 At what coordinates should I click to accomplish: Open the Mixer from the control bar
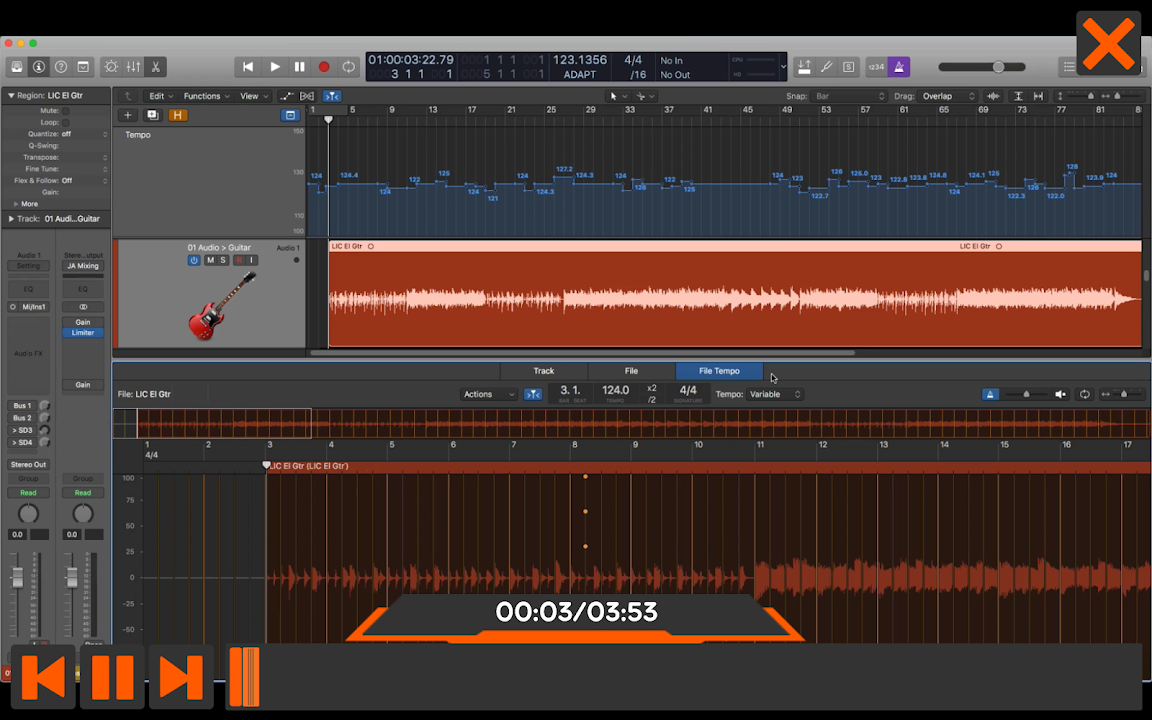[133, 67]
